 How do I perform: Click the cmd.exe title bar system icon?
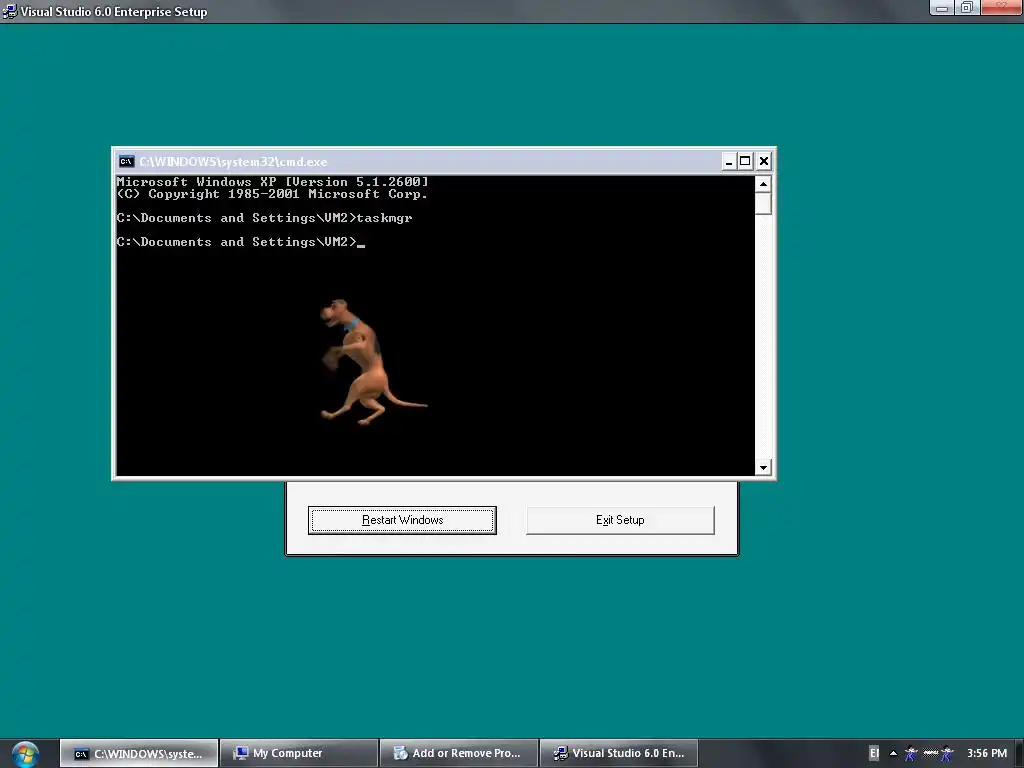(126, 161)
